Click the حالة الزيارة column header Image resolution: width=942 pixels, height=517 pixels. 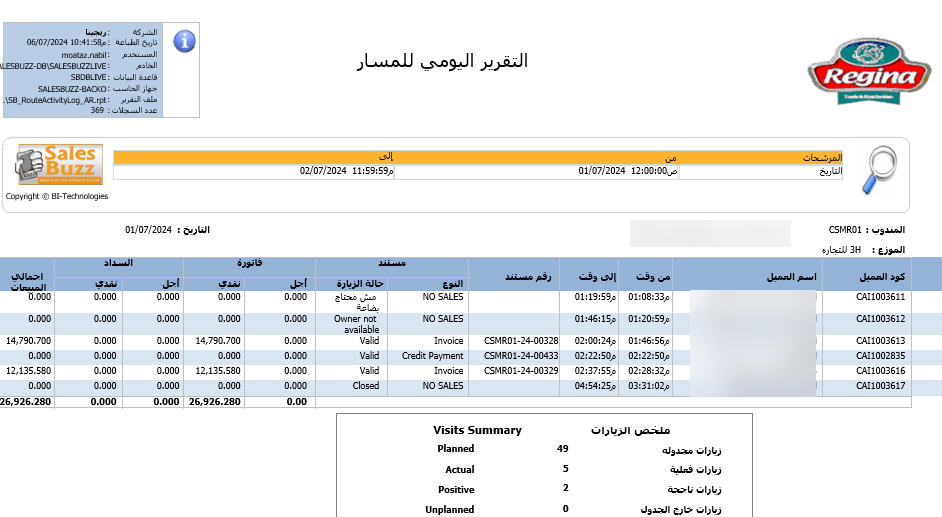coord(351,284)
